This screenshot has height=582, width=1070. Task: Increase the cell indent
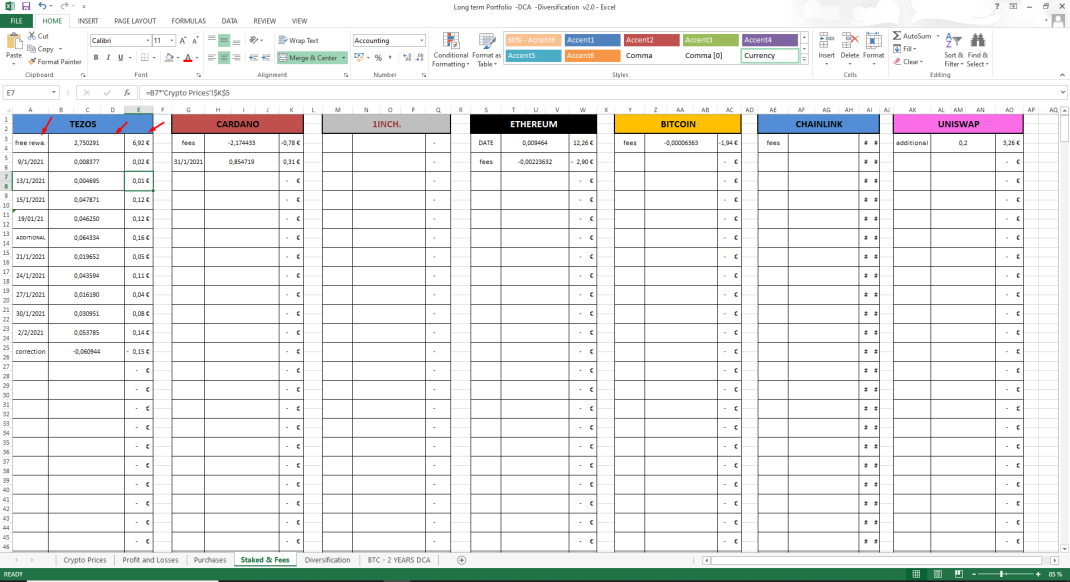265,58
